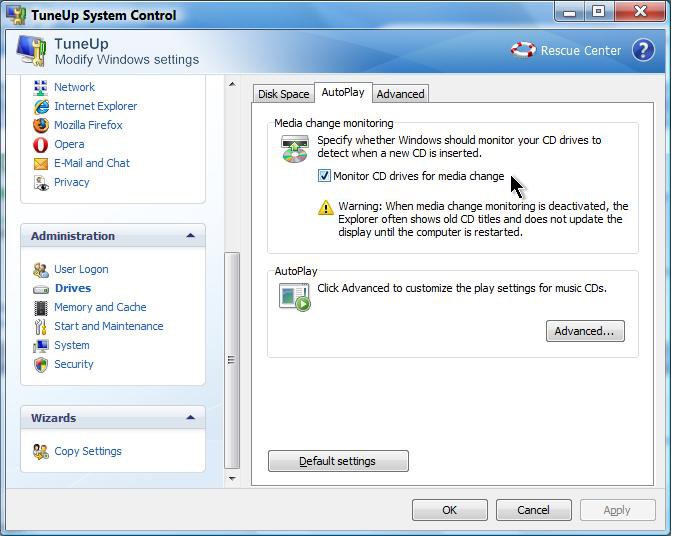Click the Security shield icon

pyautogui.click(x=41, y=365)
